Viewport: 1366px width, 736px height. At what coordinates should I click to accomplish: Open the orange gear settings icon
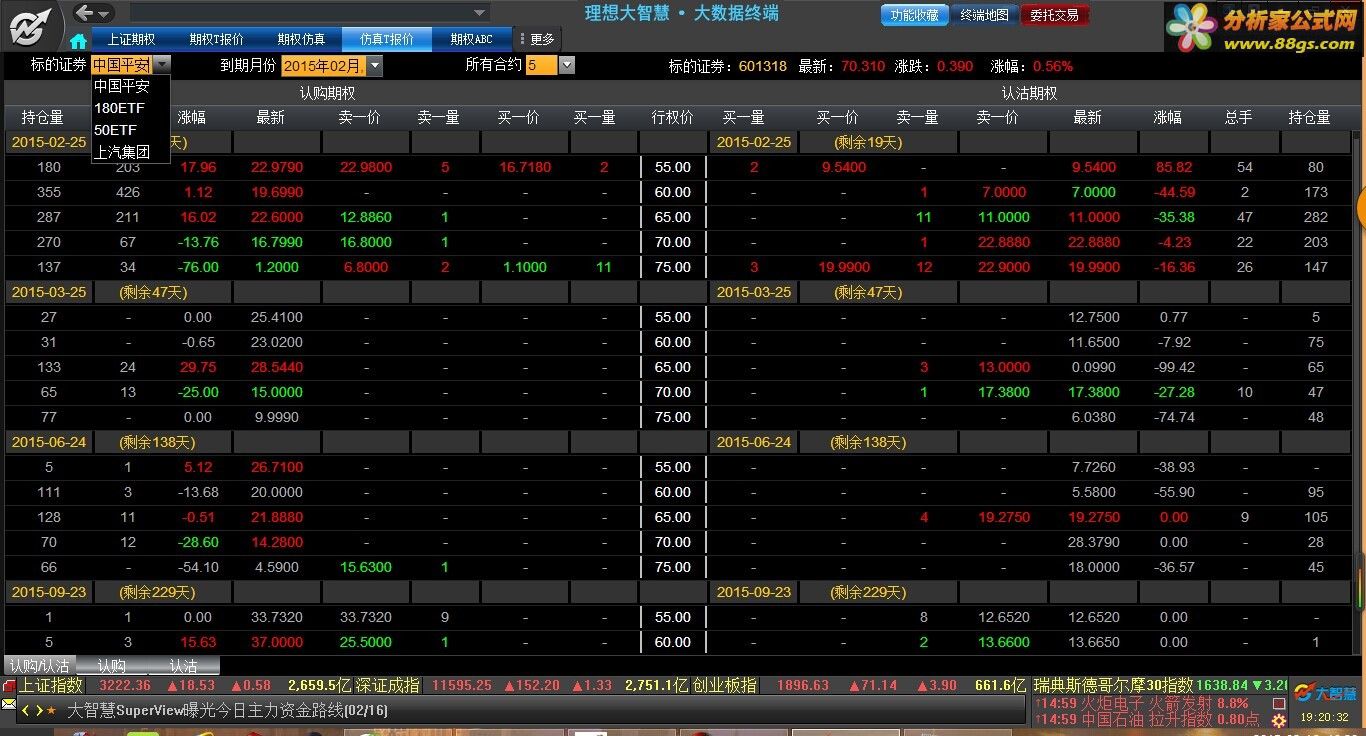pyautogui.click(x=1278, y=720)
